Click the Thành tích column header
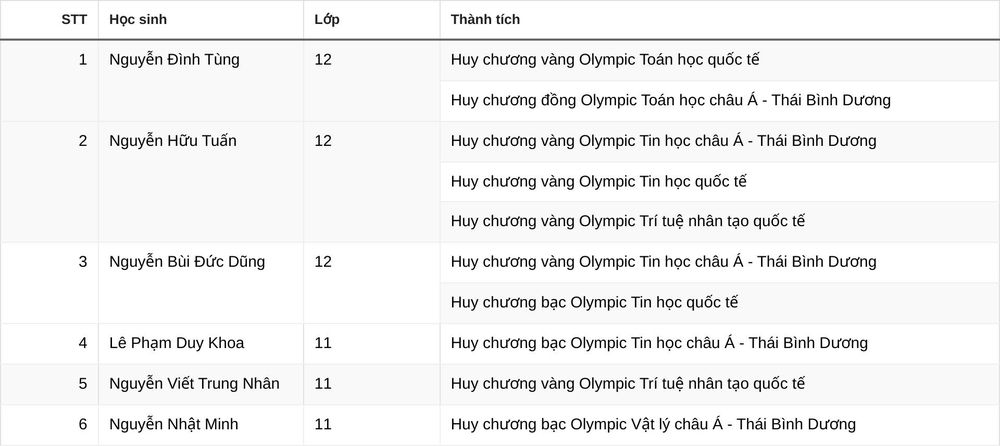Viewport: 1000px width, 446px height. point(485,20)
